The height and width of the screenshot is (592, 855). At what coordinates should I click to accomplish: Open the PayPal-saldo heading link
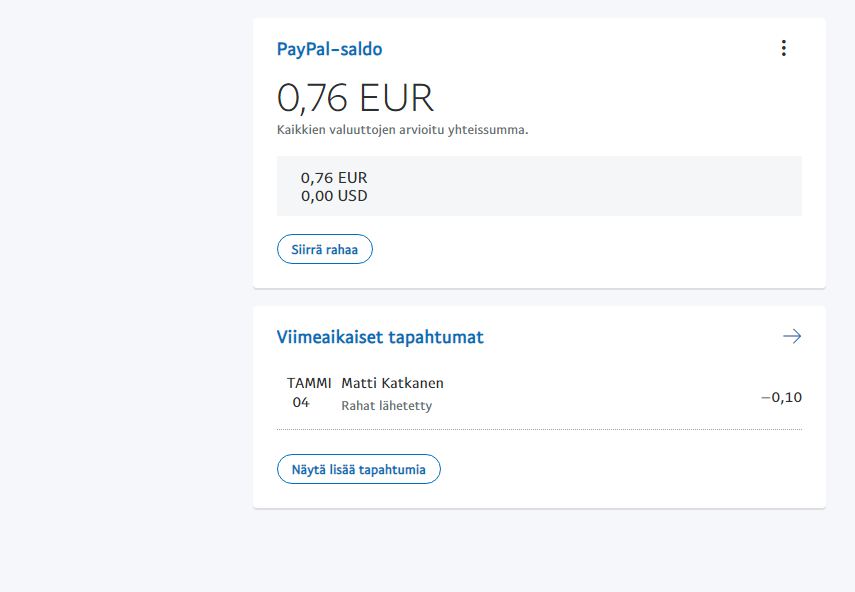(329, 49)
